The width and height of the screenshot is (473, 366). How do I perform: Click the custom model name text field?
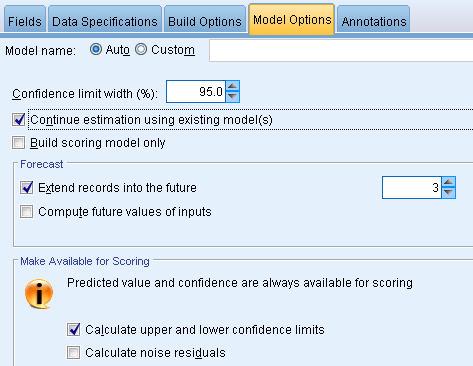tap(341, 50)
